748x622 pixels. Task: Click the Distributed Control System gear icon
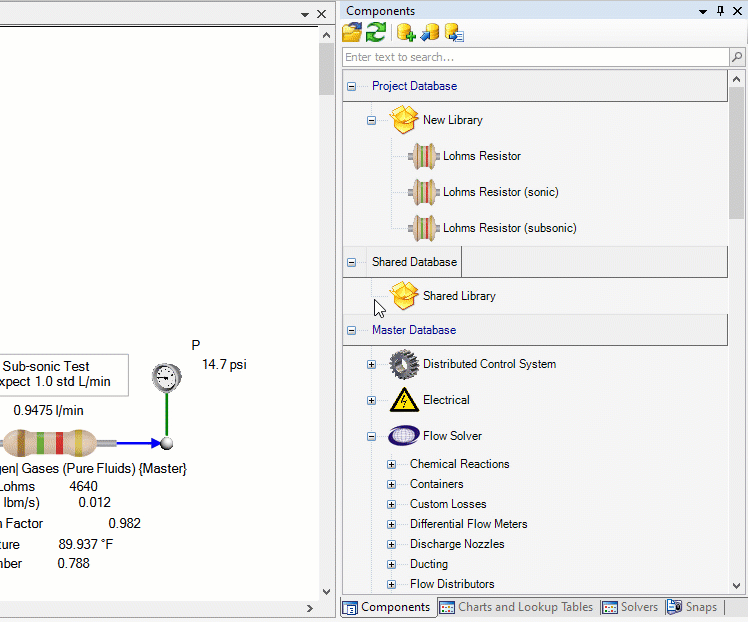404,364
